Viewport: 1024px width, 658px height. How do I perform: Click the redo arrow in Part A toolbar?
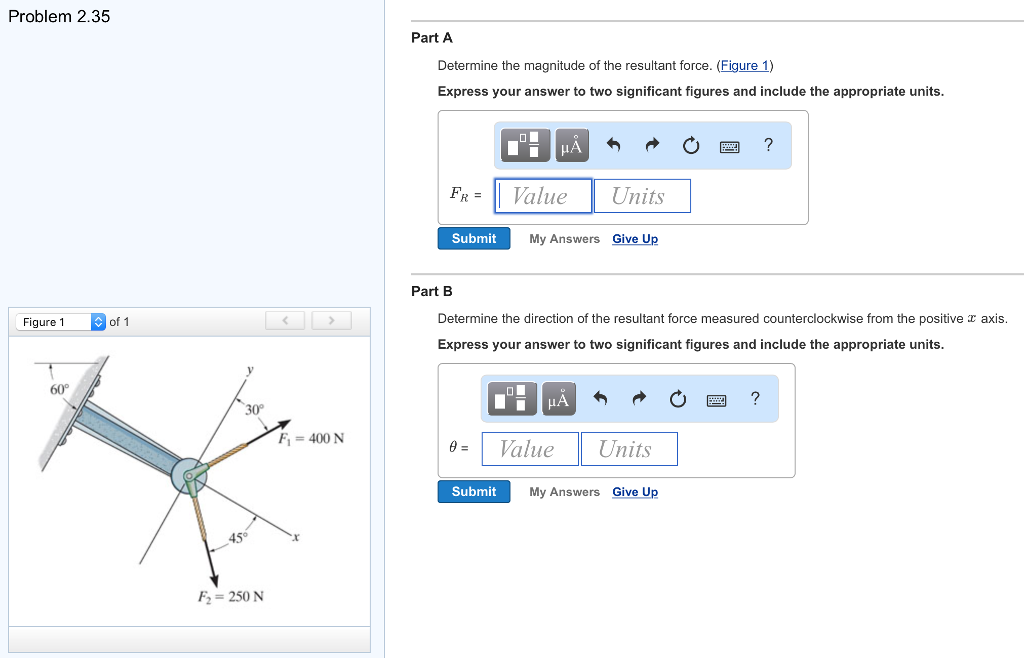click(x=652, y=146)
